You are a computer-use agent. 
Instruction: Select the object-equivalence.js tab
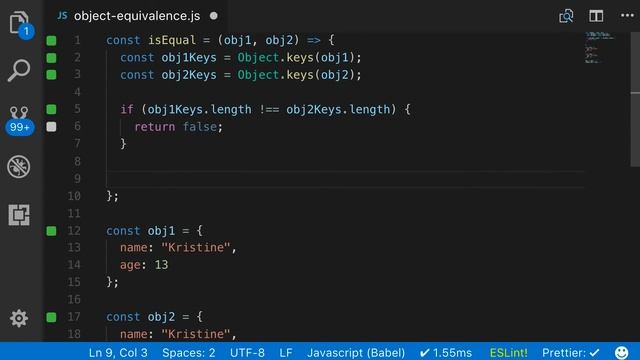137,16
